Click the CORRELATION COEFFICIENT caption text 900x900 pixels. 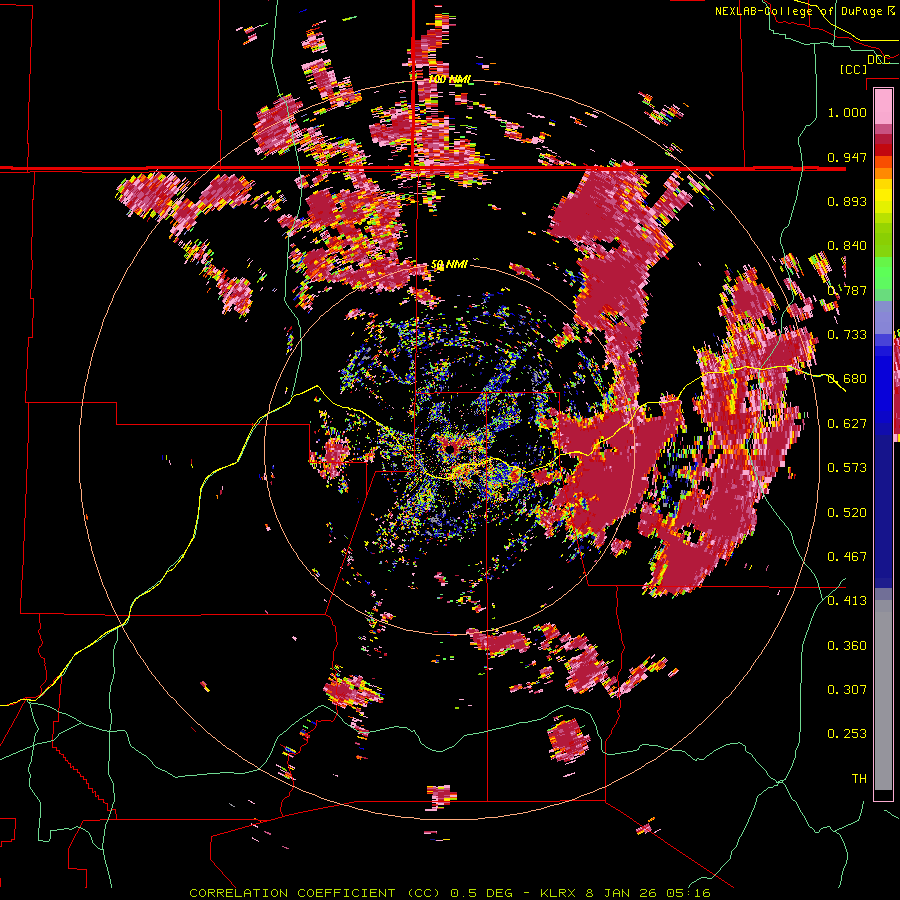(x=292, y=893)
